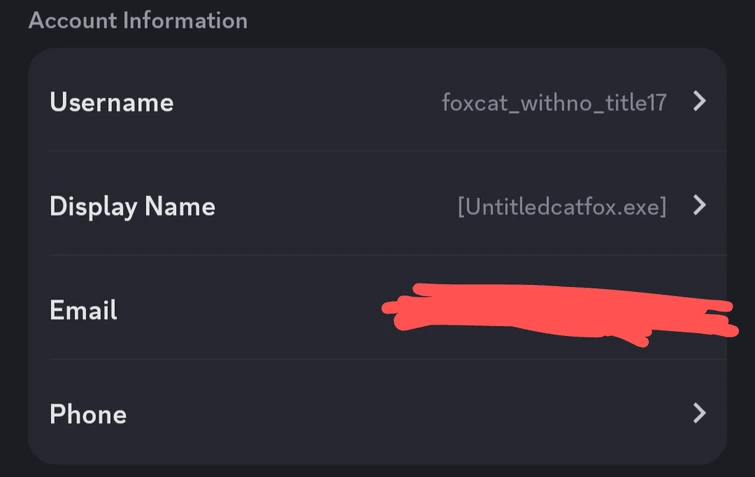Click the display name value [Untitledcatfox.exe]

[561, 206]
